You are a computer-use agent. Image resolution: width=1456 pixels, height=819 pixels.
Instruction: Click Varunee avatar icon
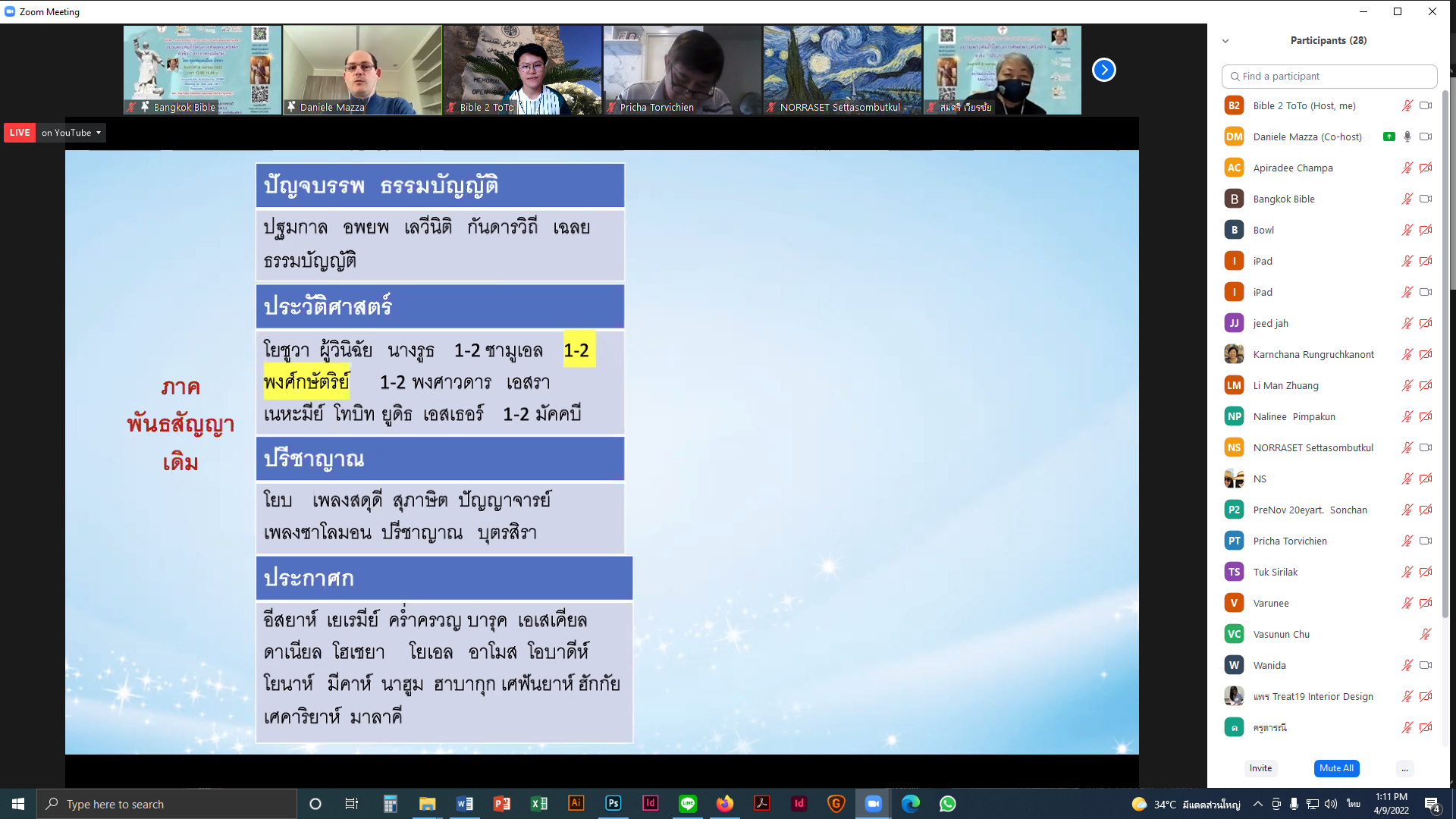tap(1234, 603)
